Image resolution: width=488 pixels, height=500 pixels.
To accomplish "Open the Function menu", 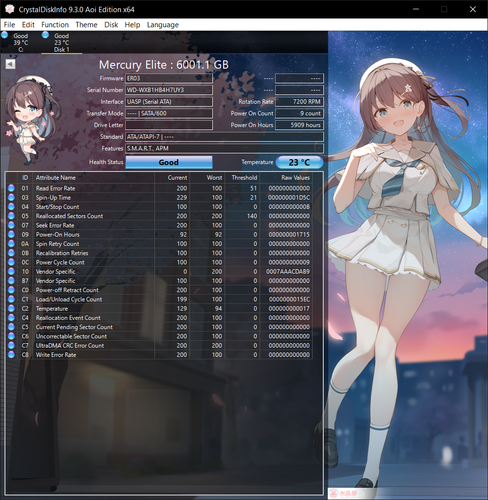I will pos(55,25).
